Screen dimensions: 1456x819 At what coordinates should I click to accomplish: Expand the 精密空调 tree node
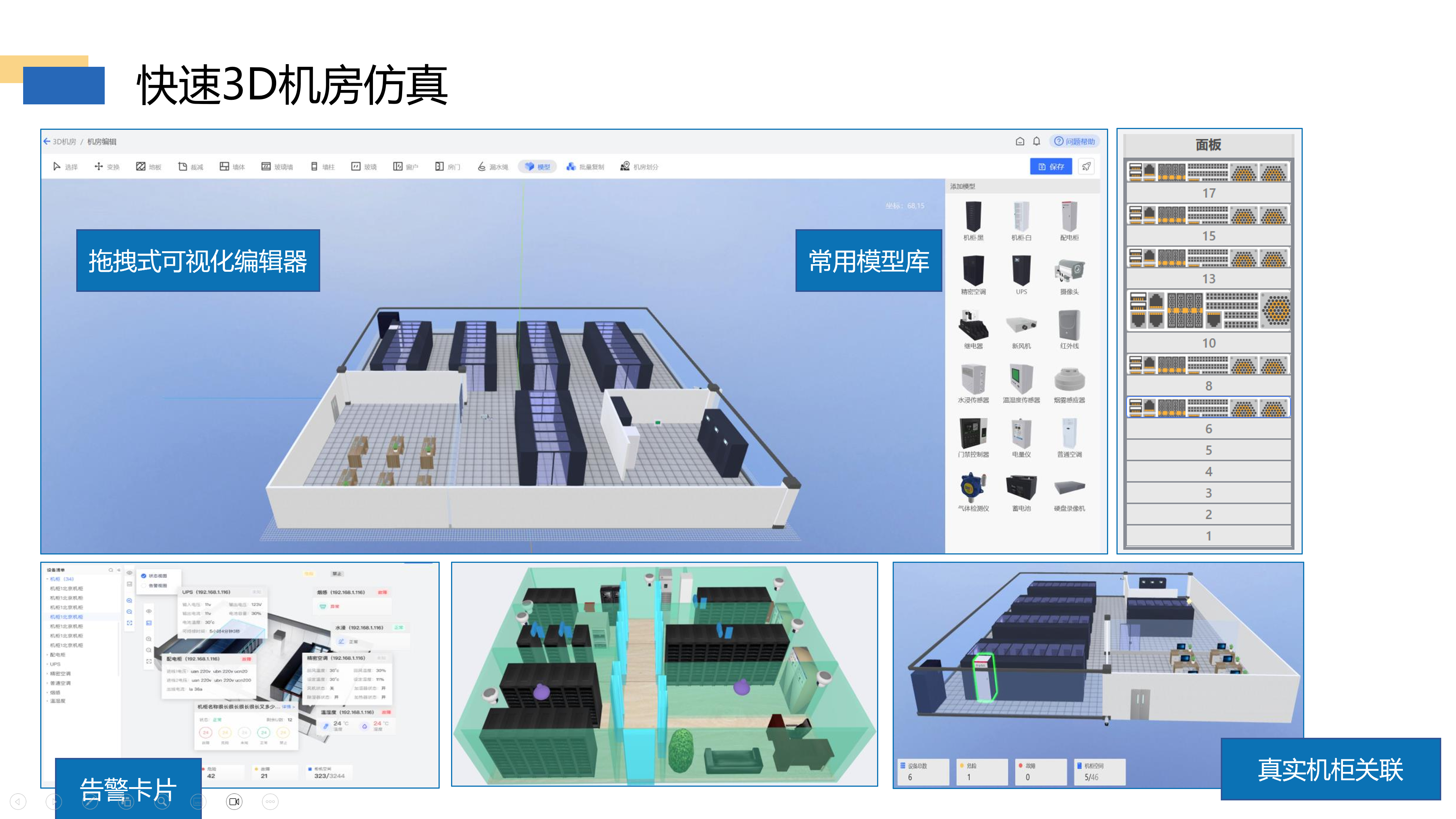[59, 674]
